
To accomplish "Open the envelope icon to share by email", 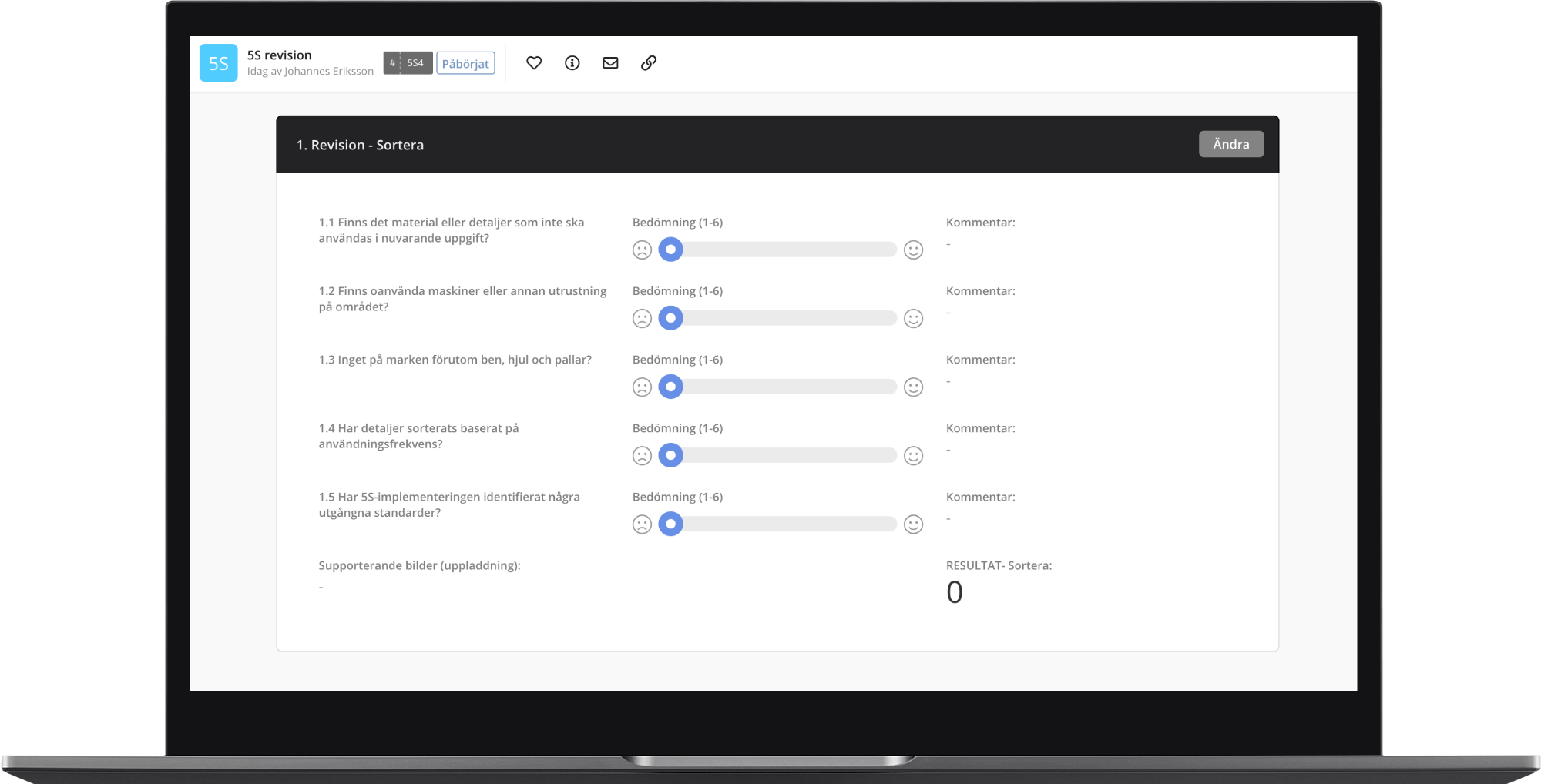I will (x=610, y=62).
